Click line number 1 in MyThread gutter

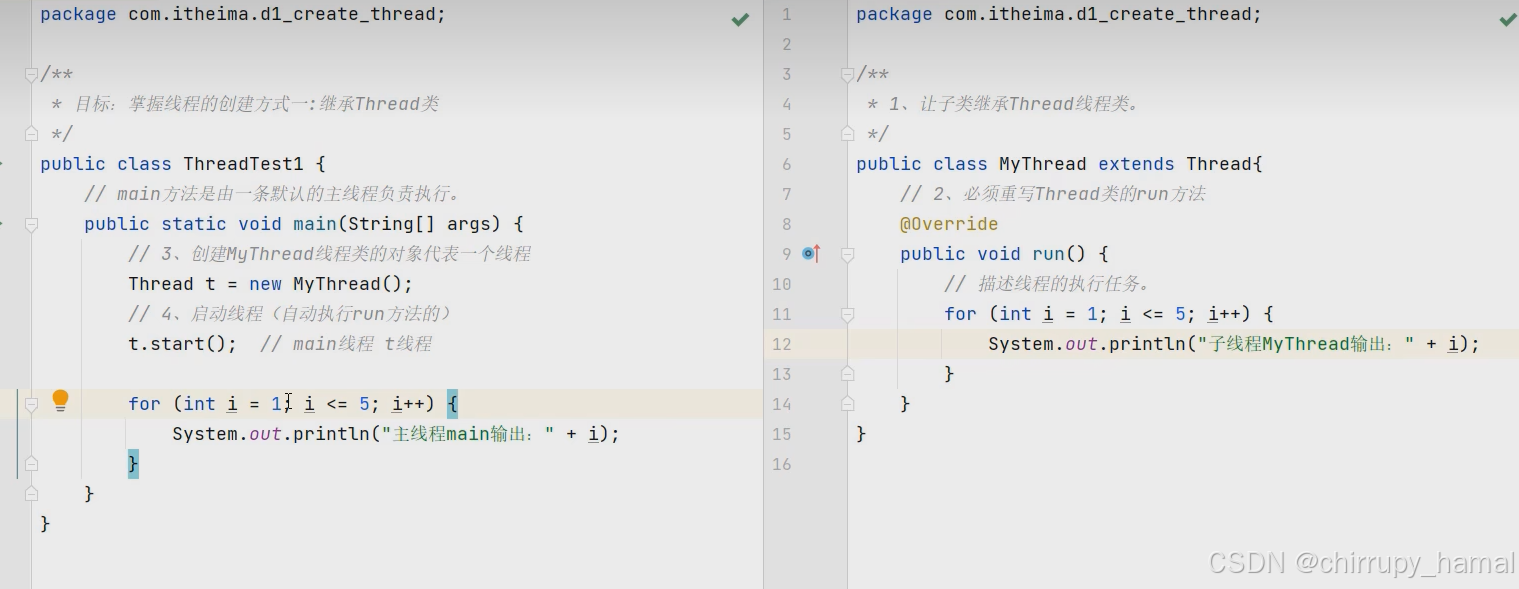(x=786, y=14)
